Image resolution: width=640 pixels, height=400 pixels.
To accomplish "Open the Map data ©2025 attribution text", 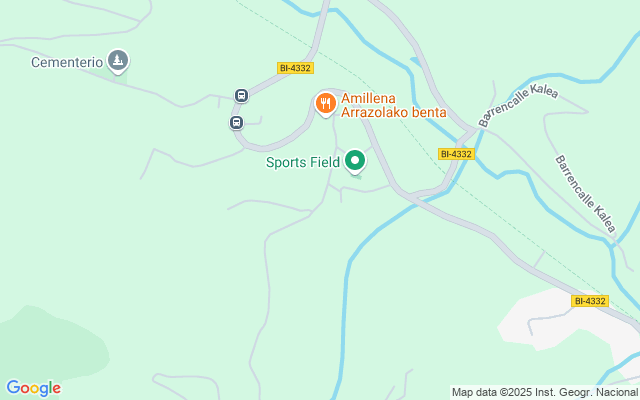I will [545, 393].
